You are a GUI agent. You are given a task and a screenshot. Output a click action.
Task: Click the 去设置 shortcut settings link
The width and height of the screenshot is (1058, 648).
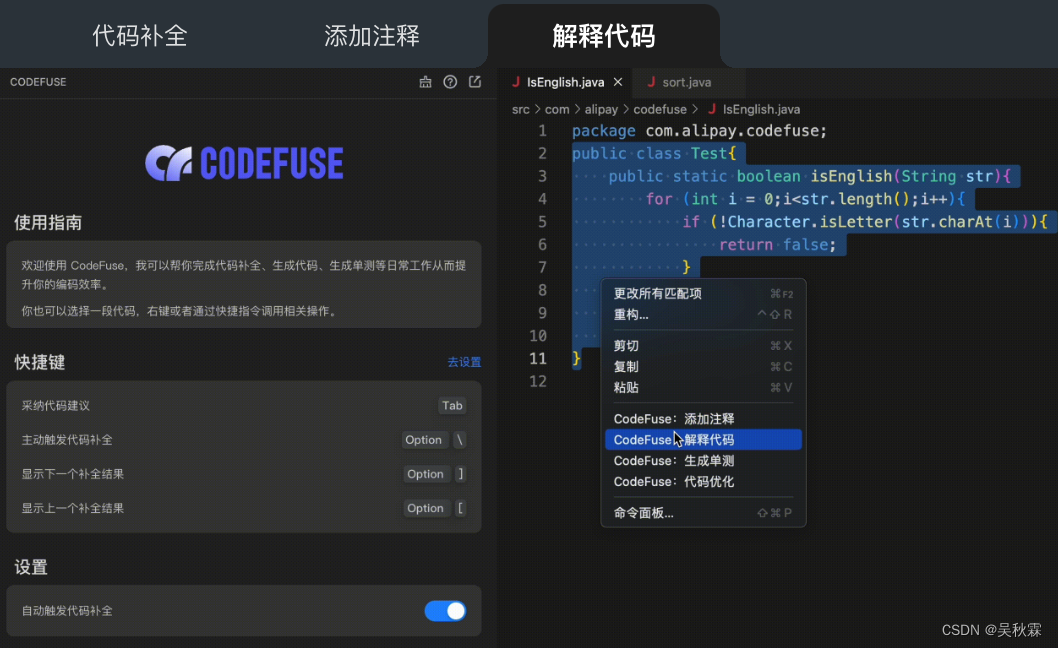coord(464,362)
